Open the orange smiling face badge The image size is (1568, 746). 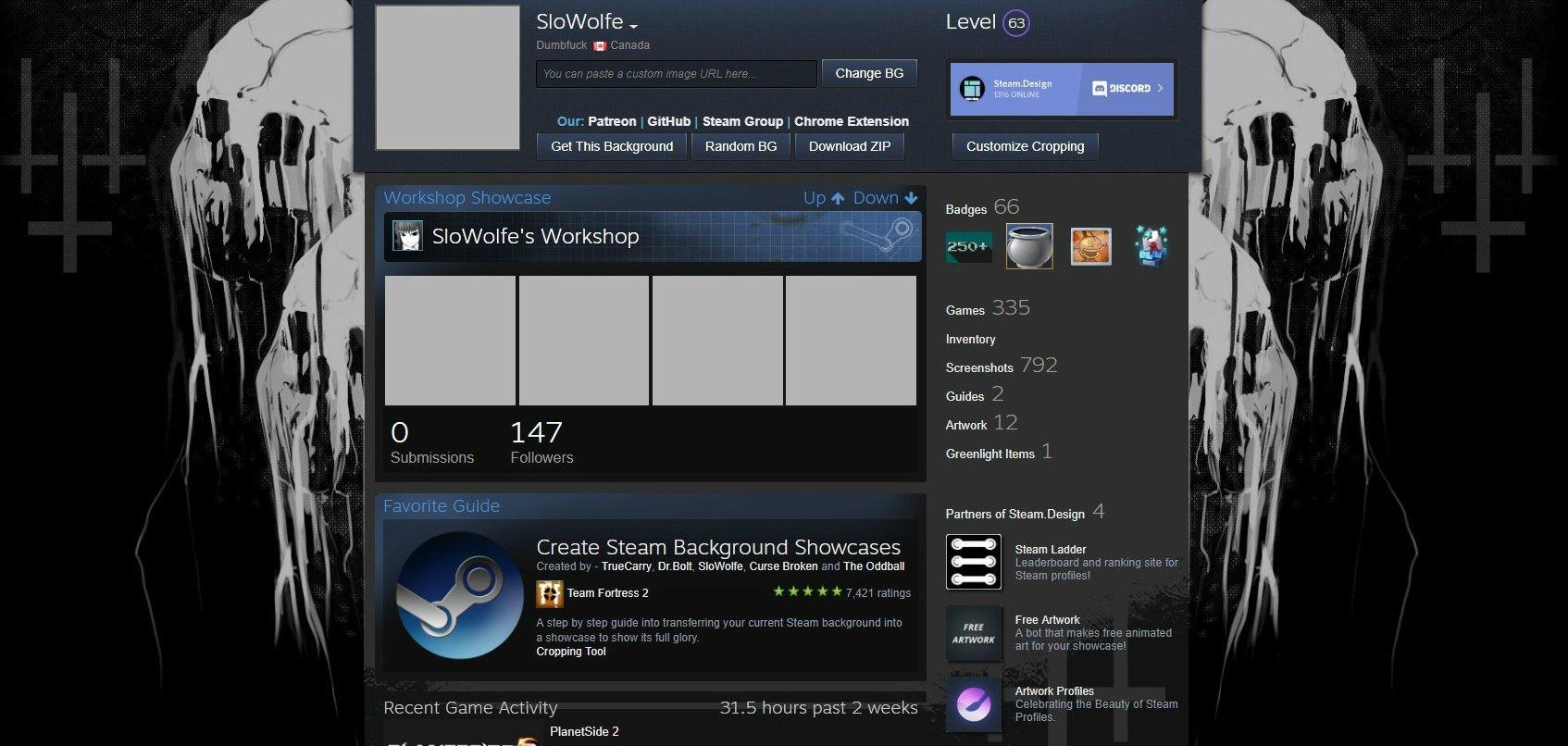coord(1090,246)
